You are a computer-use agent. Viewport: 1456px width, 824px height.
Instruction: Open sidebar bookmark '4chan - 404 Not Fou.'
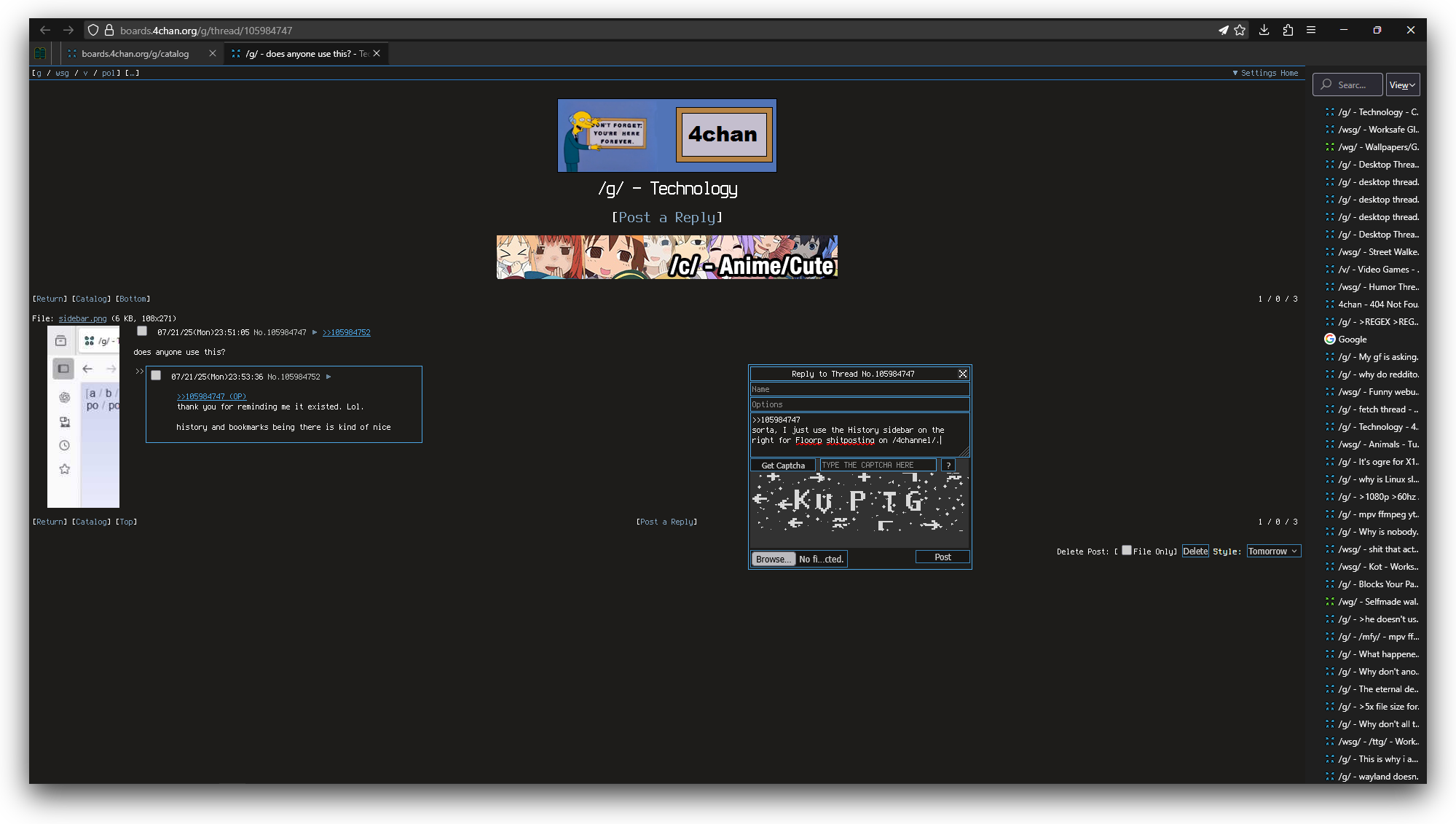[x=1372, y=305]
